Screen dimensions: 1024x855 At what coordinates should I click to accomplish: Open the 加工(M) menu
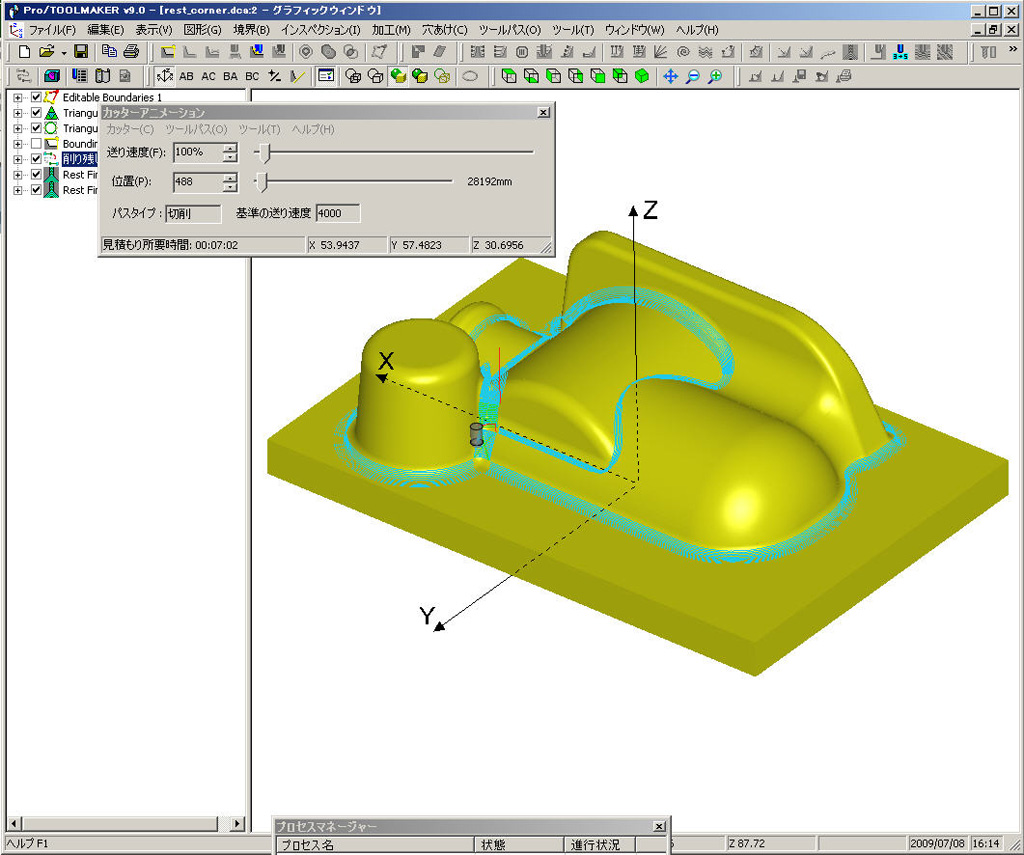tap(391, 30)
